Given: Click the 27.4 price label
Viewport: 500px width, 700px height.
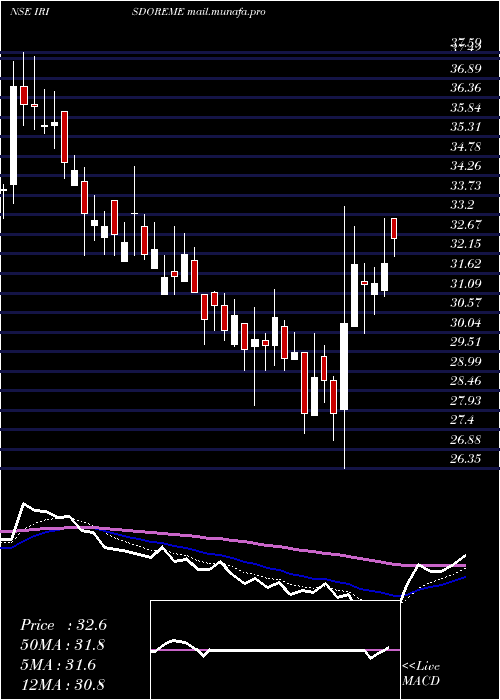Looking at the screenshot, I should click(462, 420).
